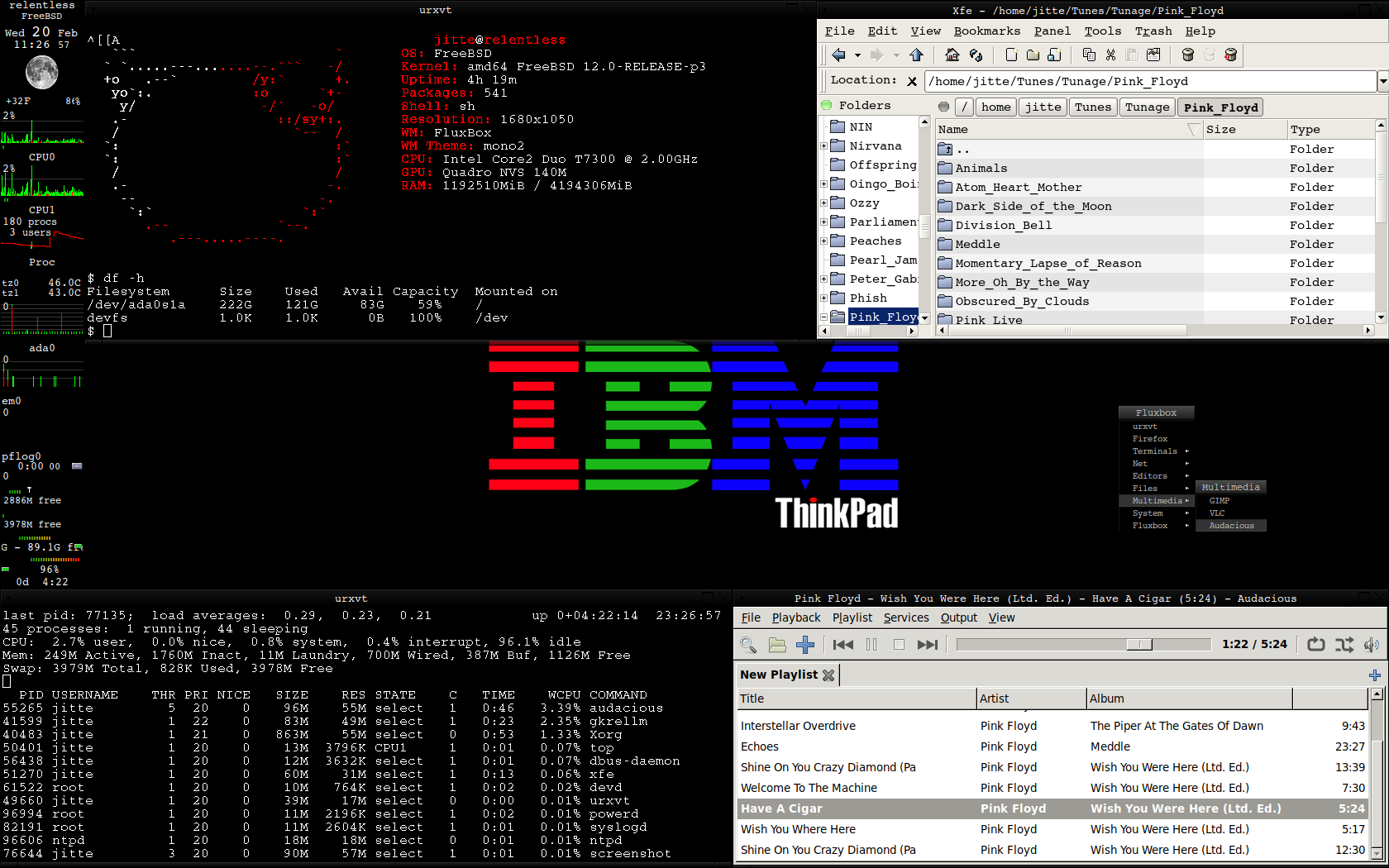Toggle shuffle mode in Audacious
The height and width of the screenshot is (868, 1389).
coord(1344,645)
